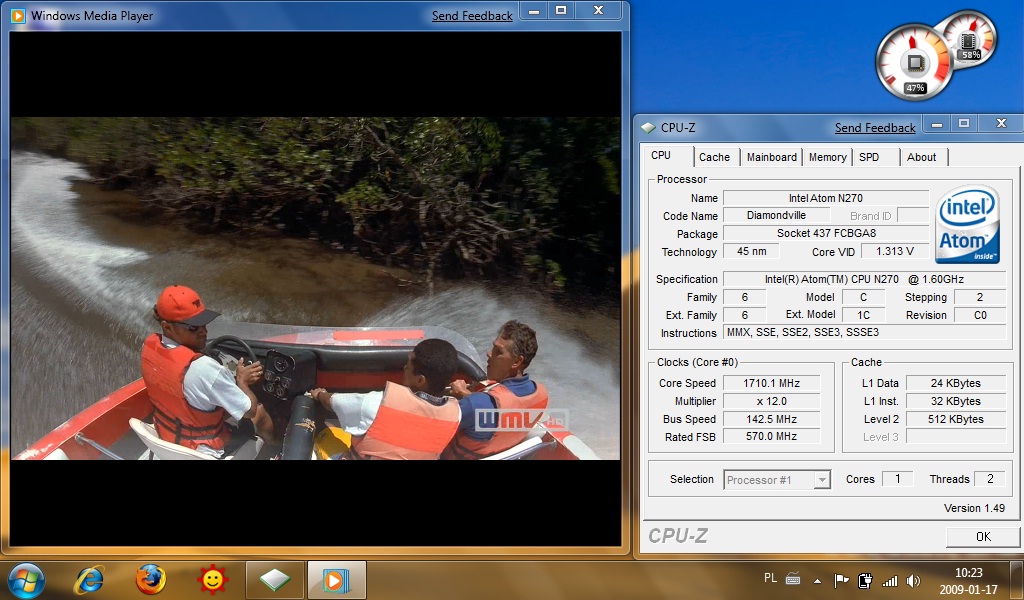
Task: Click the Core Speed value 1710.1 MHz
Action: pyautogui.click(x=771, y=383)
